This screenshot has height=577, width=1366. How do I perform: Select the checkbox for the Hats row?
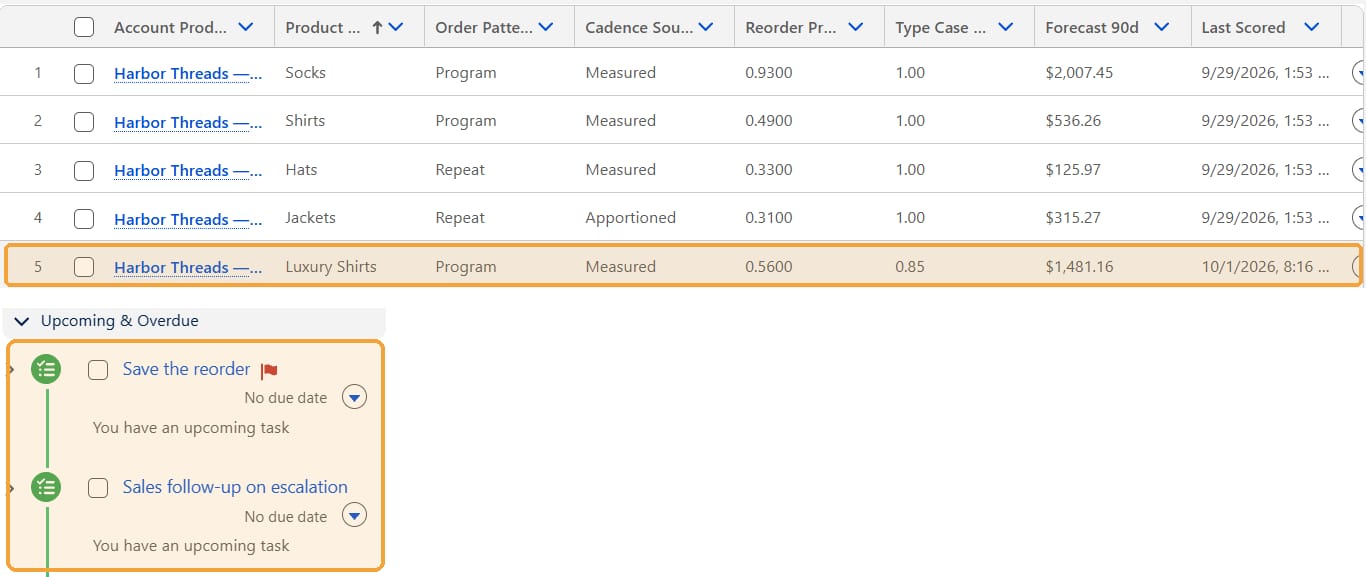(x=84, y=171)
